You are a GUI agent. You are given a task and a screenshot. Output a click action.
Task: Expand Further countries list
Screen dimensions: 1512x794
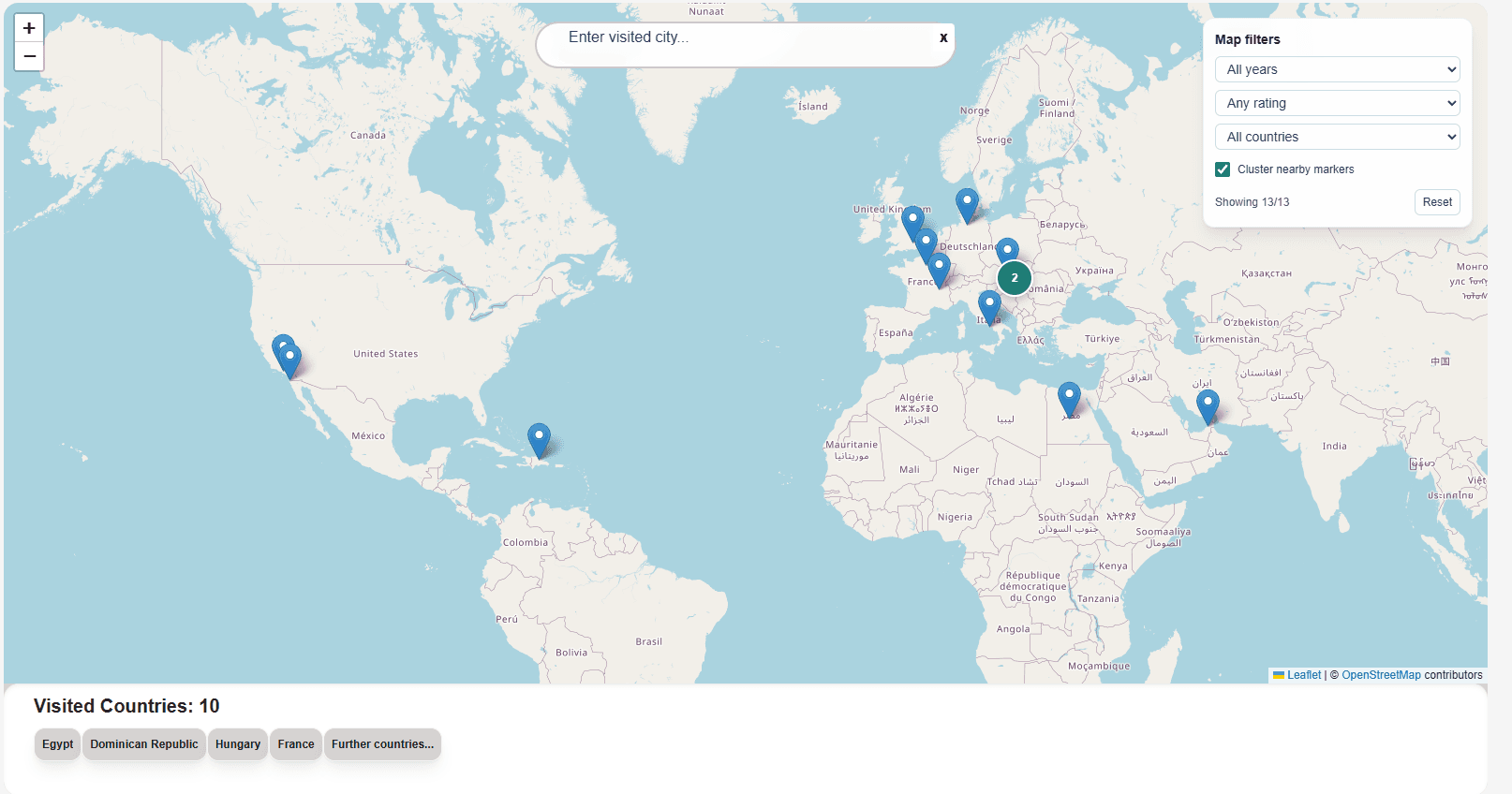click(382, 744)
